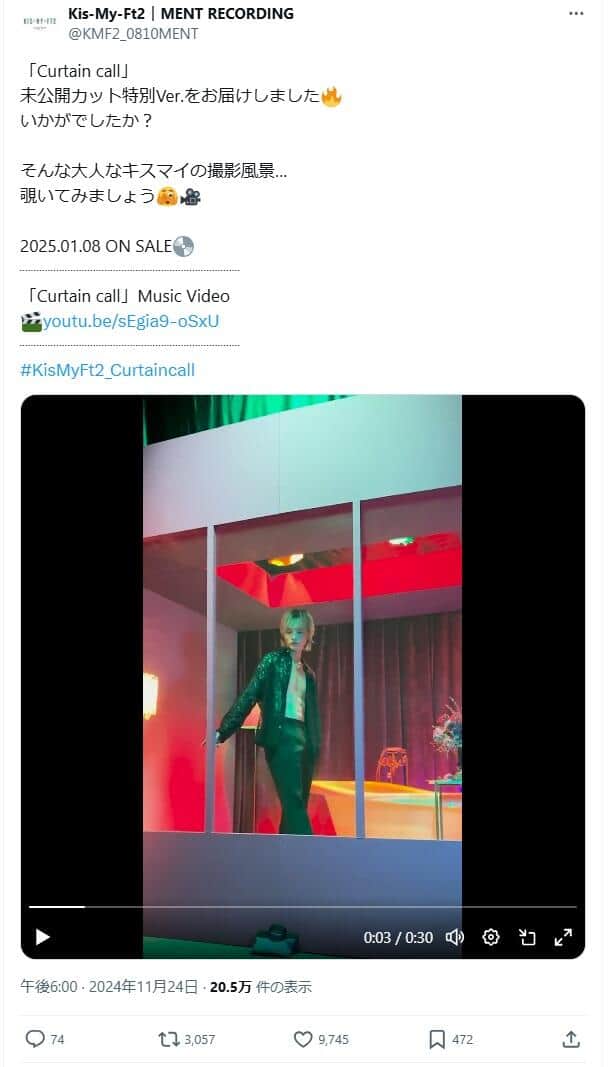The width and height of the screenshot is (608, 1067).
Task: Open the Kis-My-Ft2 | MENT RECORDING profile name
Action: (x=181, y=13)
